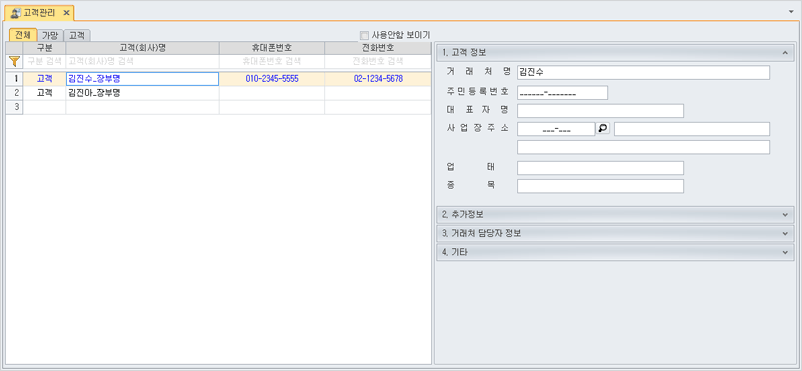Click the 구분 검색 filter field
The height and width of the screenshot is (371, 802).
[44, 62]
